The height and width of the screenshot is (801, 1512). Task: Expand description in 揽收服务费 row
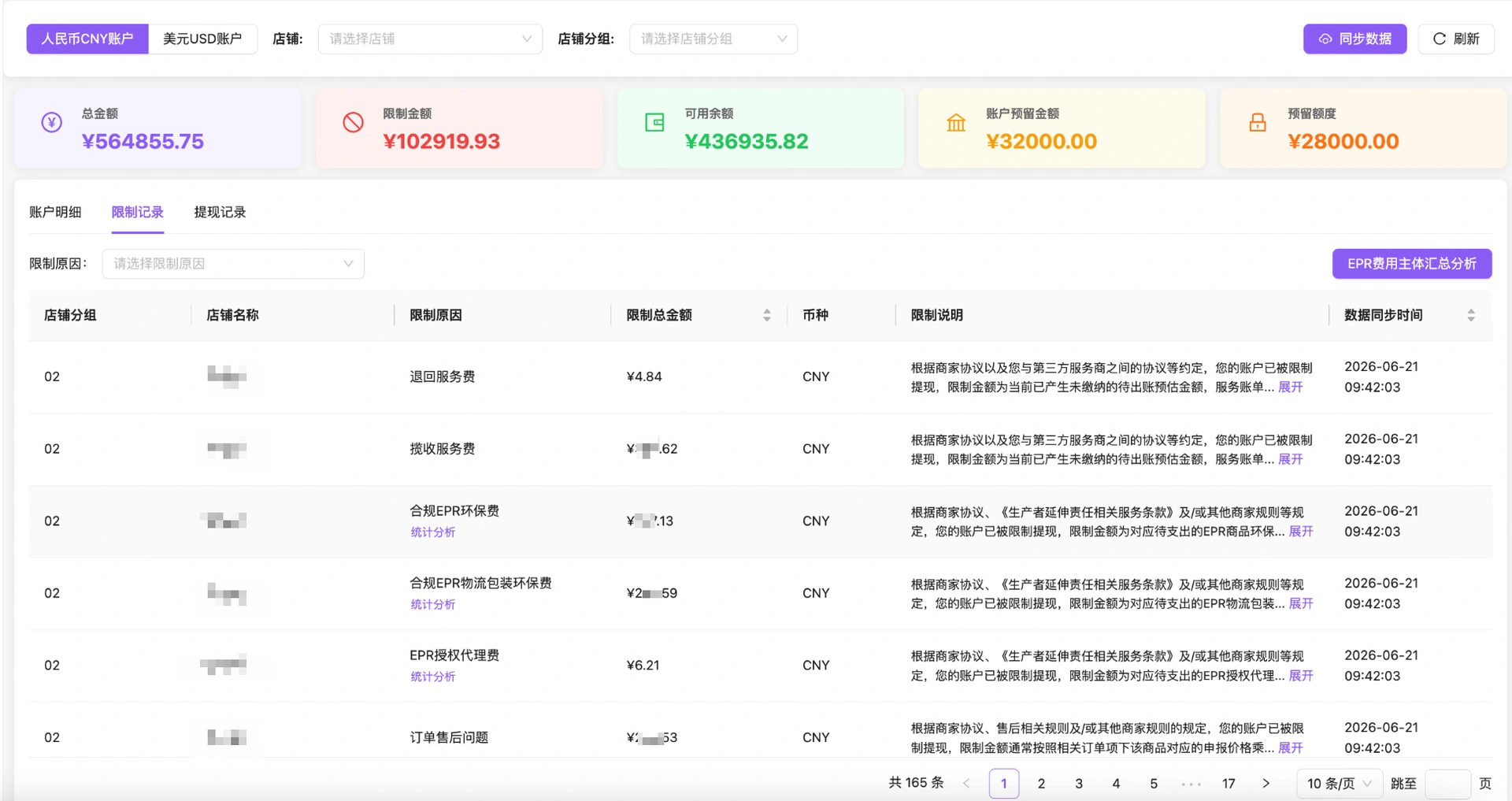(x=1290, y=459)
